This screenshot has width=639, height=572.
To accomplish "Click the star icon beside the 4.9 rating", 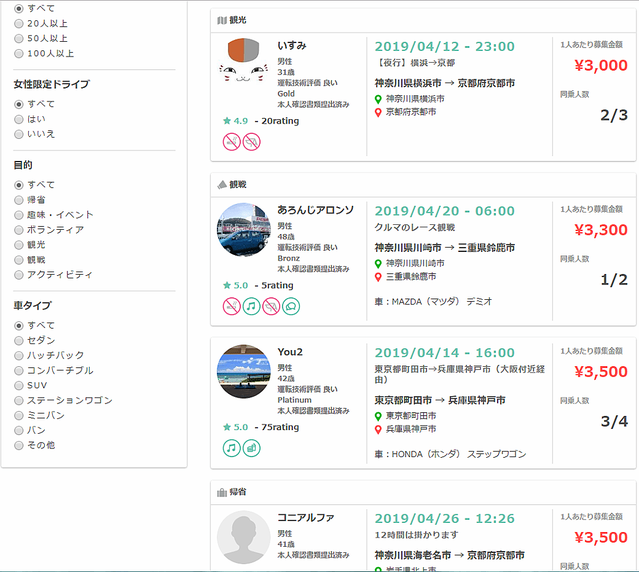I will [x=227, y=120].
